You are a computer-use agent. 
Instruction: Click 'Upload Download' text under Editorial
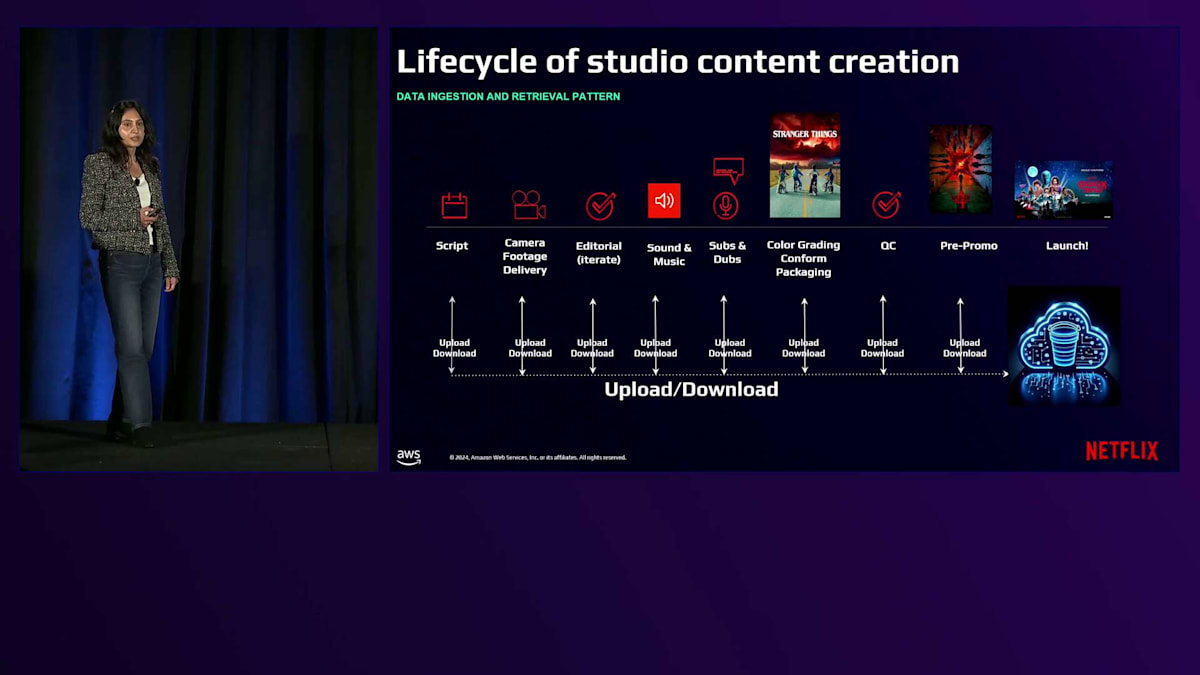(x=592, y=348)
